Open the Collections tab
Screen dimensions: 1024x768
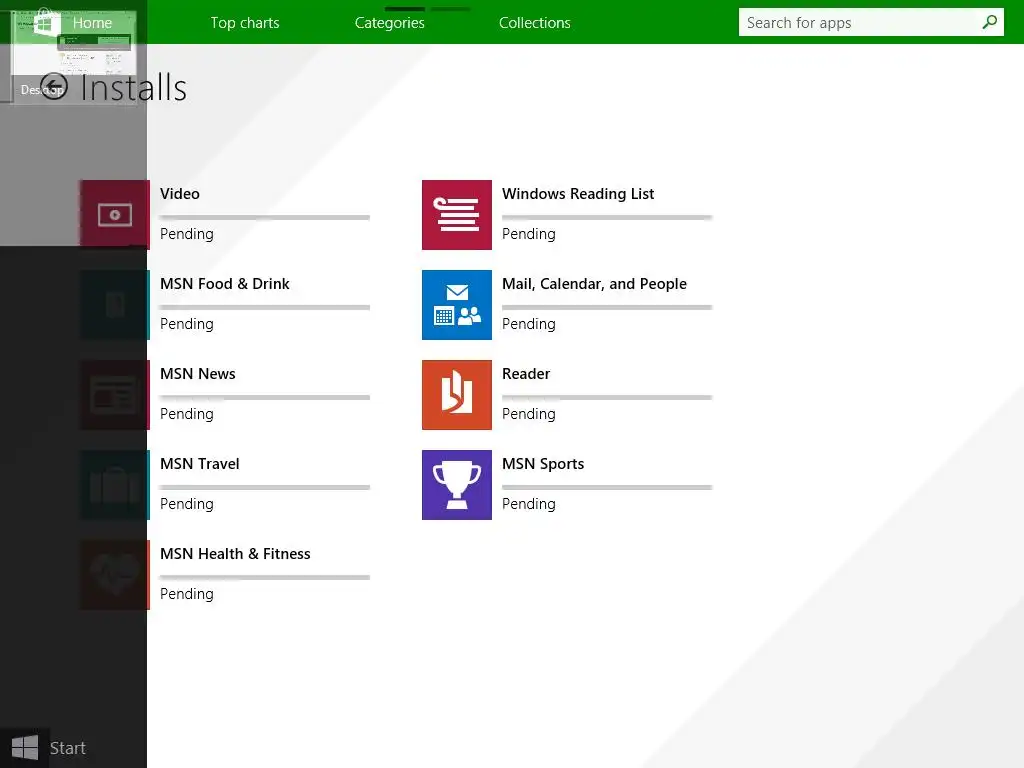pos(535,23)
